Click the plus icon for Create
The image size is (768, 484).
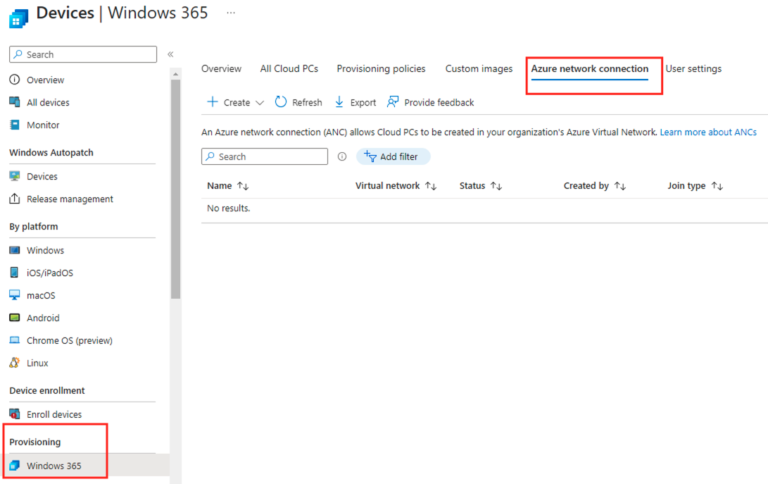click(x=212, y=102)
